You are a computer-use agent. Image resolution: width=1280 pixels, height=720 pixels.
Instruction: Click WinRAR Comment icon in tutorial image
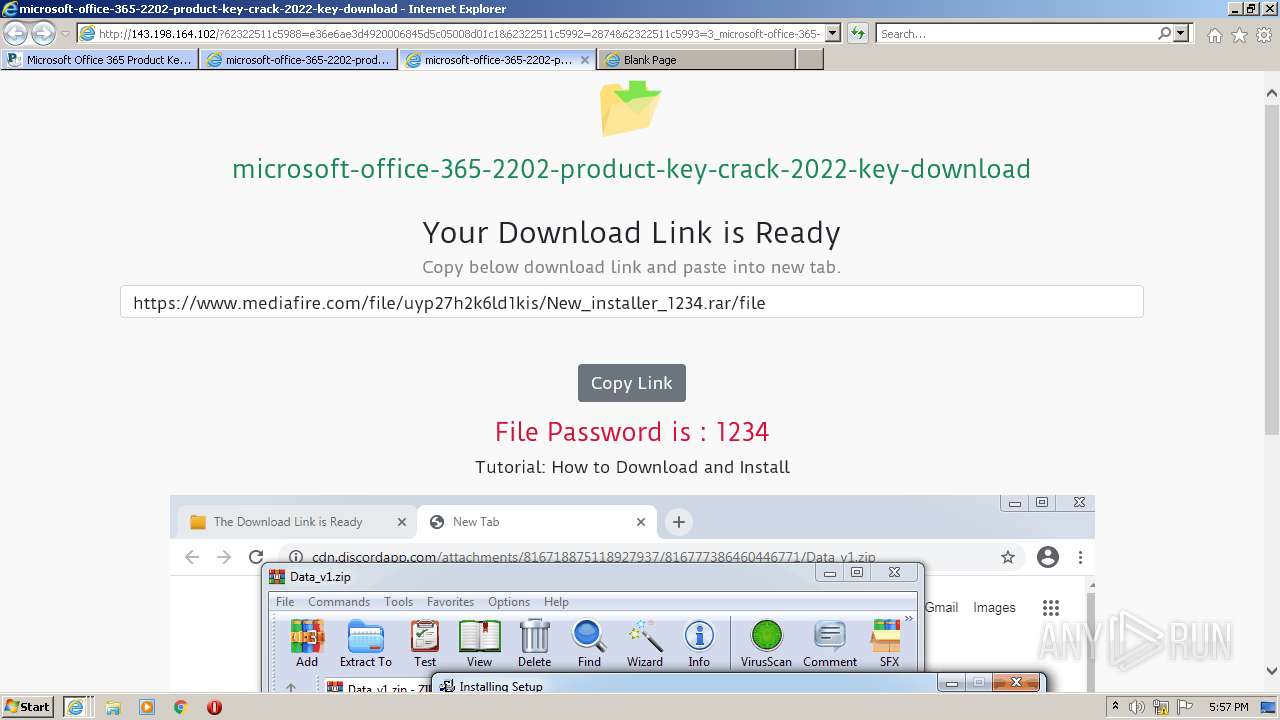click(830, 644)
